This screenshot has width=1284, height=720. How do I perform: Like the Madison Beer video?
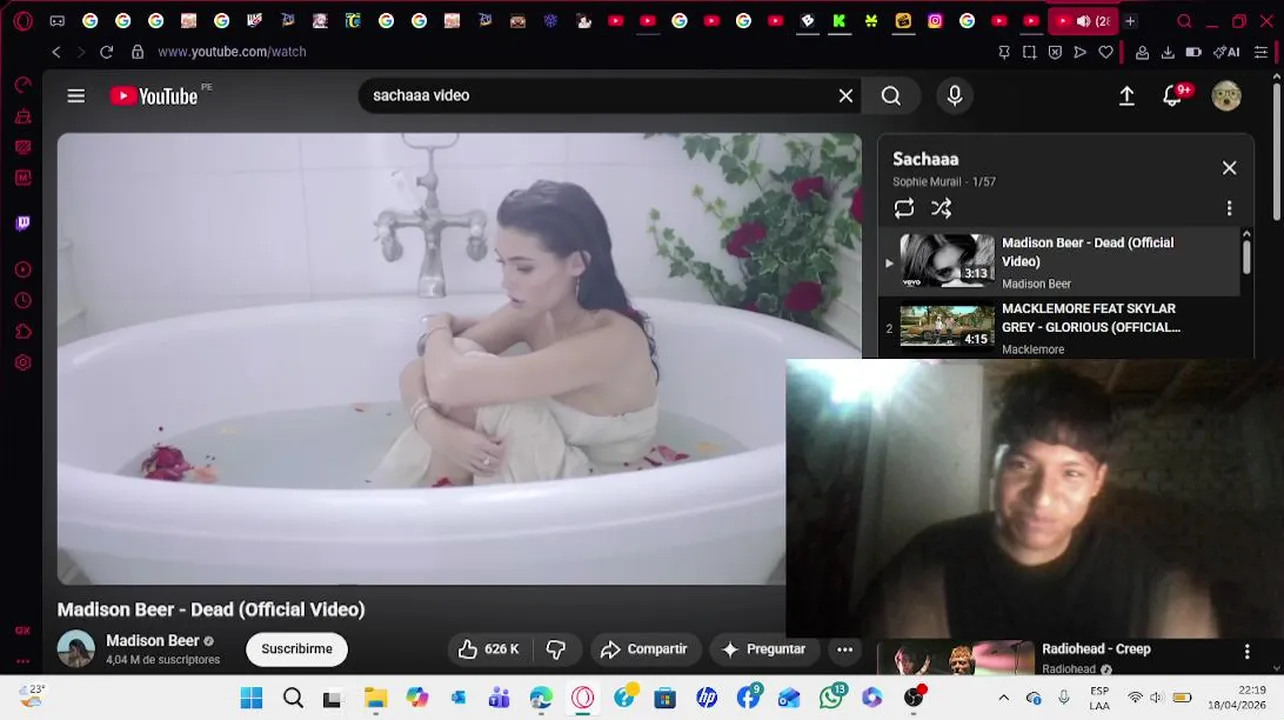pos(489,649)
